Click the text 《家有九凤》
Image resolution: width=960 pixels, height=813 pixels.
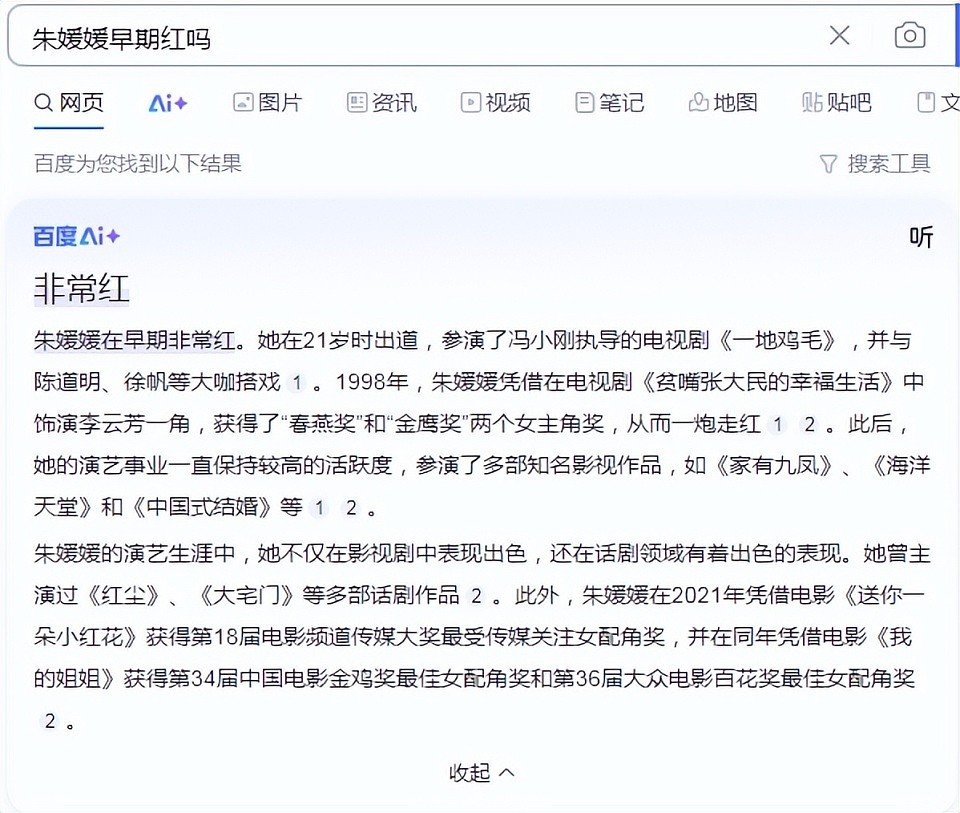click(775, 466)
